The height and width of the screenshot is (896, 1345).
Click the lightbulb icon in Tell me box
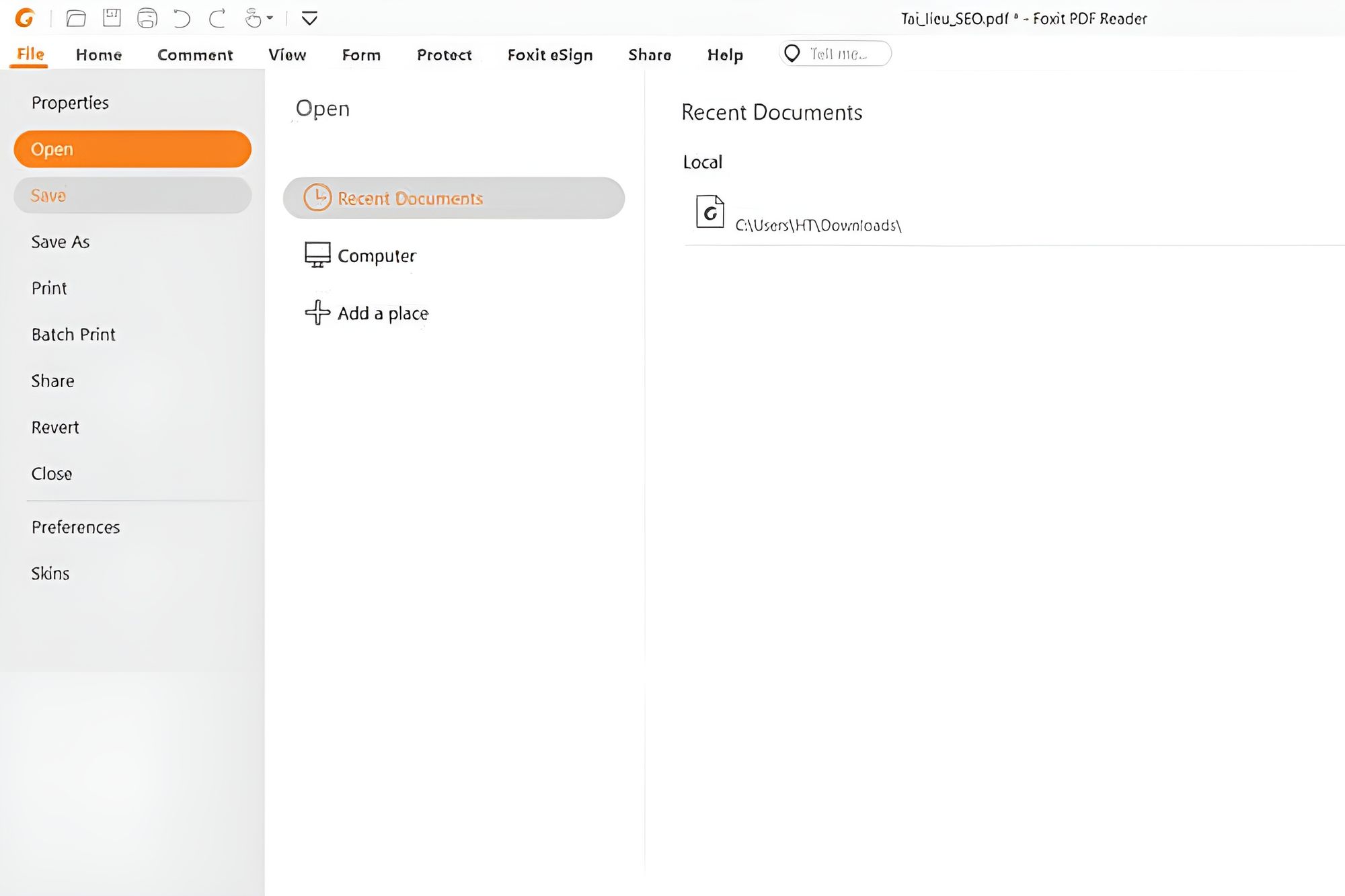click(792, 53)
